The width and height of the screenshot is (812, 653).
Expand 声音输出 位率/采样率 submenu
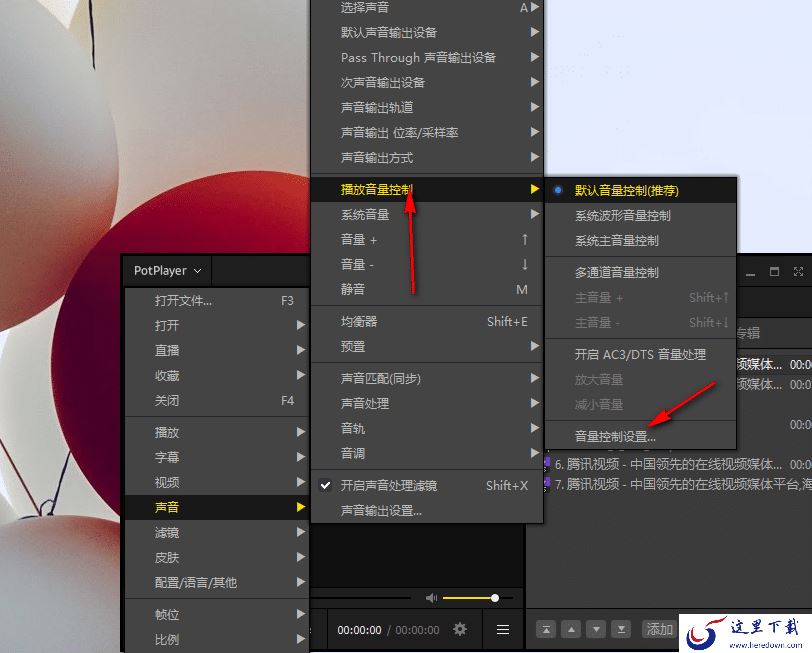click(x=427, y=133)
